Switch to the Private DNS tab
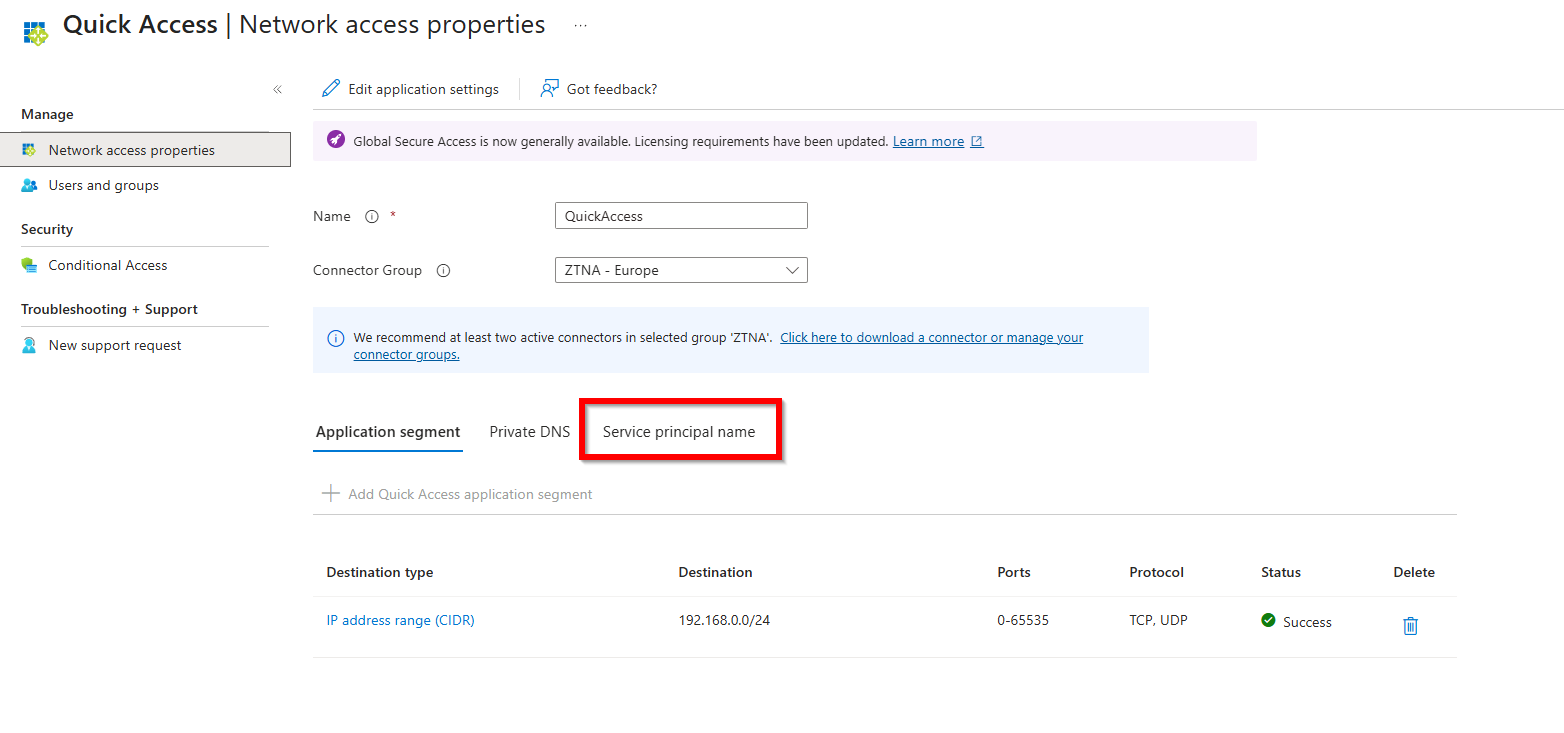The image size is (1564, 733). [x=529, y=432]
